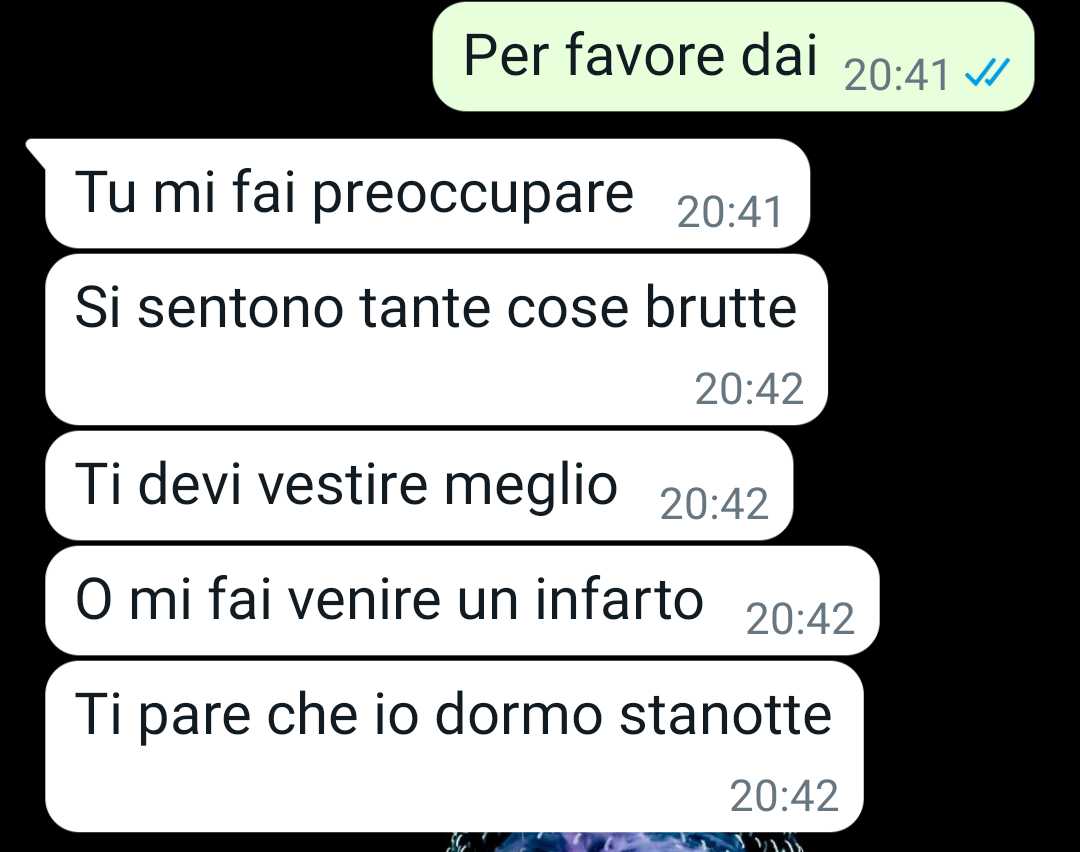Click timestamp under 'Ti pare che io dormo stanotte'
Image resolution: width=1080 pixels, height=852 pixels.
(784, 796)
